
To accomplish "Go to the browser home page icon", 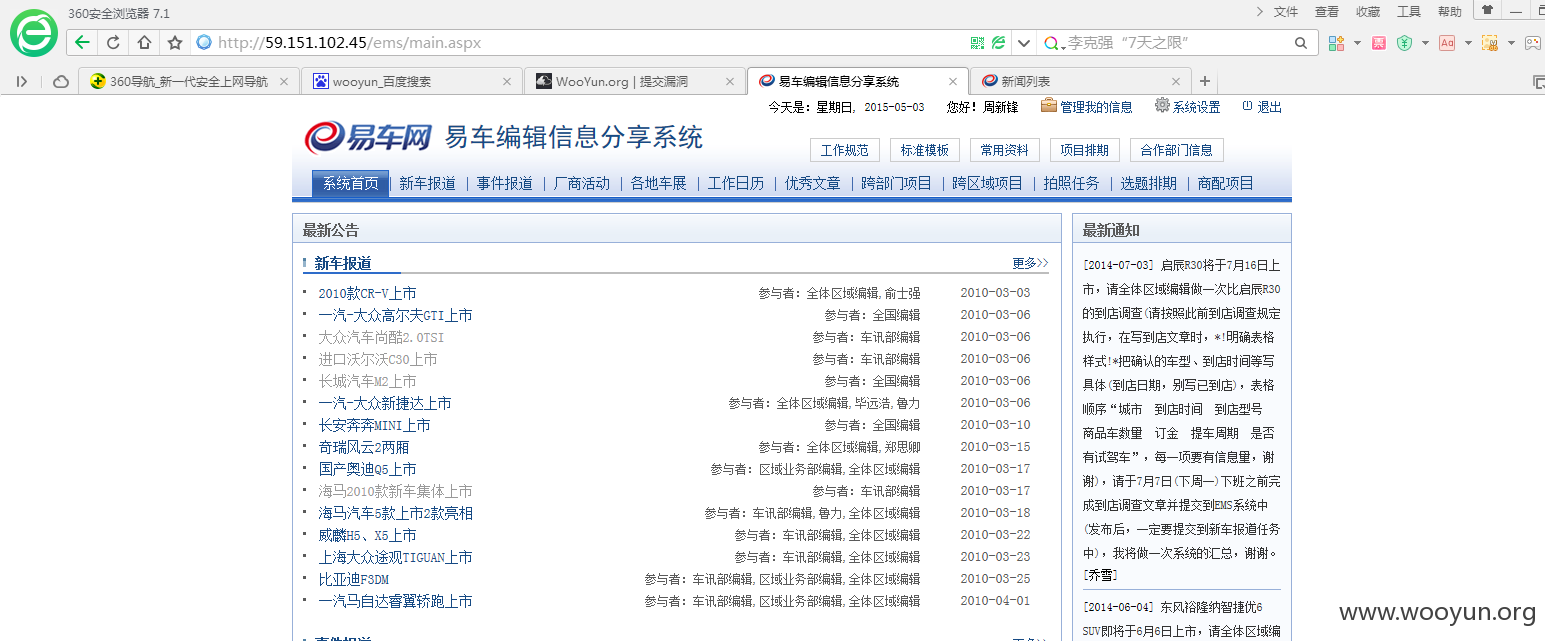I will click(144, 43).
